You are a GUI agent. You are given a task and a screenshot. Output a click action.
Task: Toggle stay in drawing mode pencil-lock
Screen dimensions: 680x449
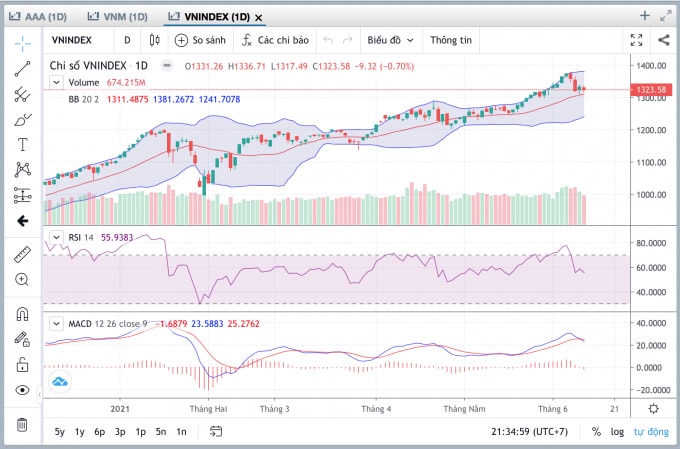pyautogui.click(x=23, y=339)
